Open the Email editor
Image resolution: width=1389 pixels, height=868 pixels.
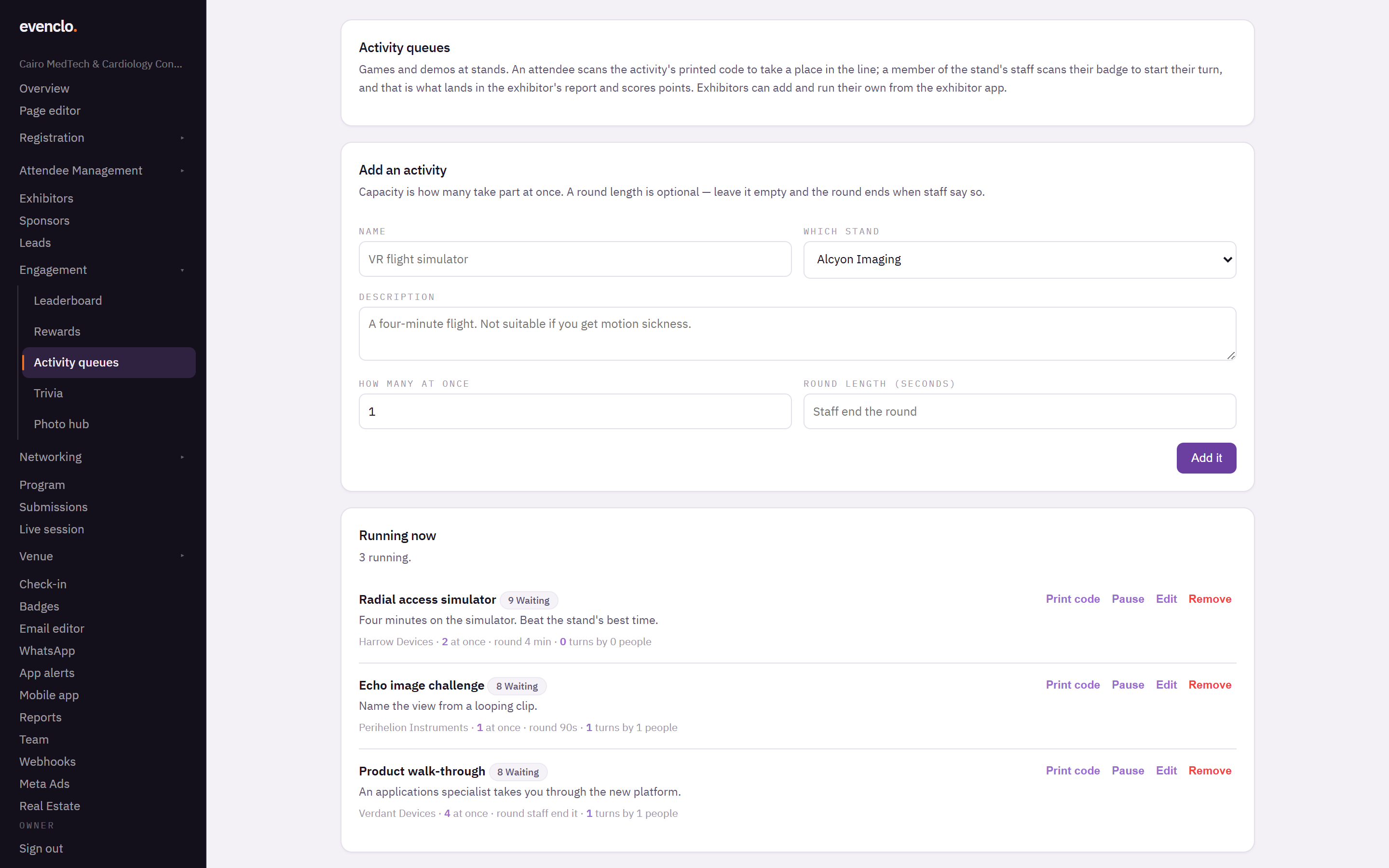[x=52, y=629]
